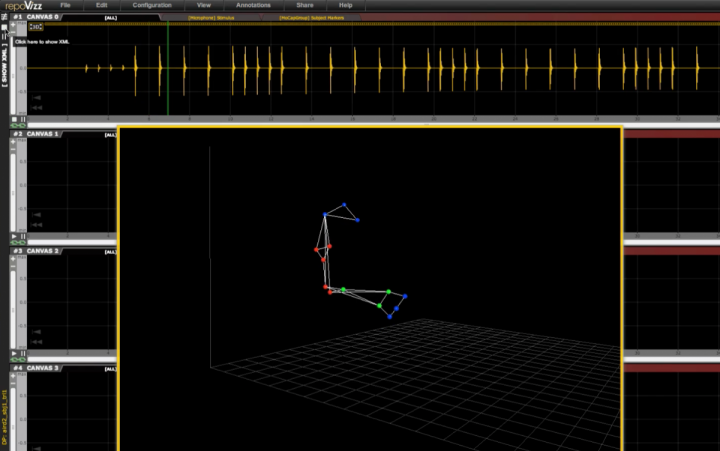720x451 pixels.
Task: Click the zoom plus icon on Canvas 1
Action: point(14,145)
